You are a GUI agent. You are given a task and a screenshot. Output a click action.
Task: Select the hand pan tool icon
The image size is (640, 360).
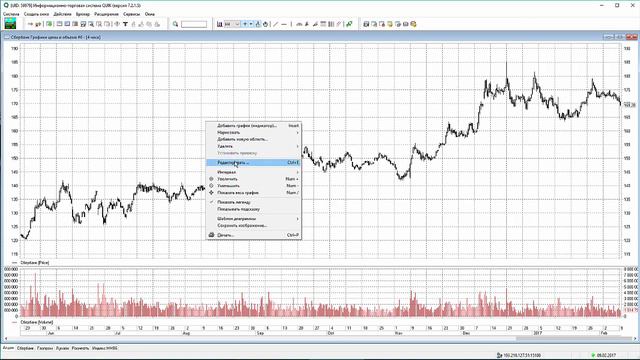265,24
